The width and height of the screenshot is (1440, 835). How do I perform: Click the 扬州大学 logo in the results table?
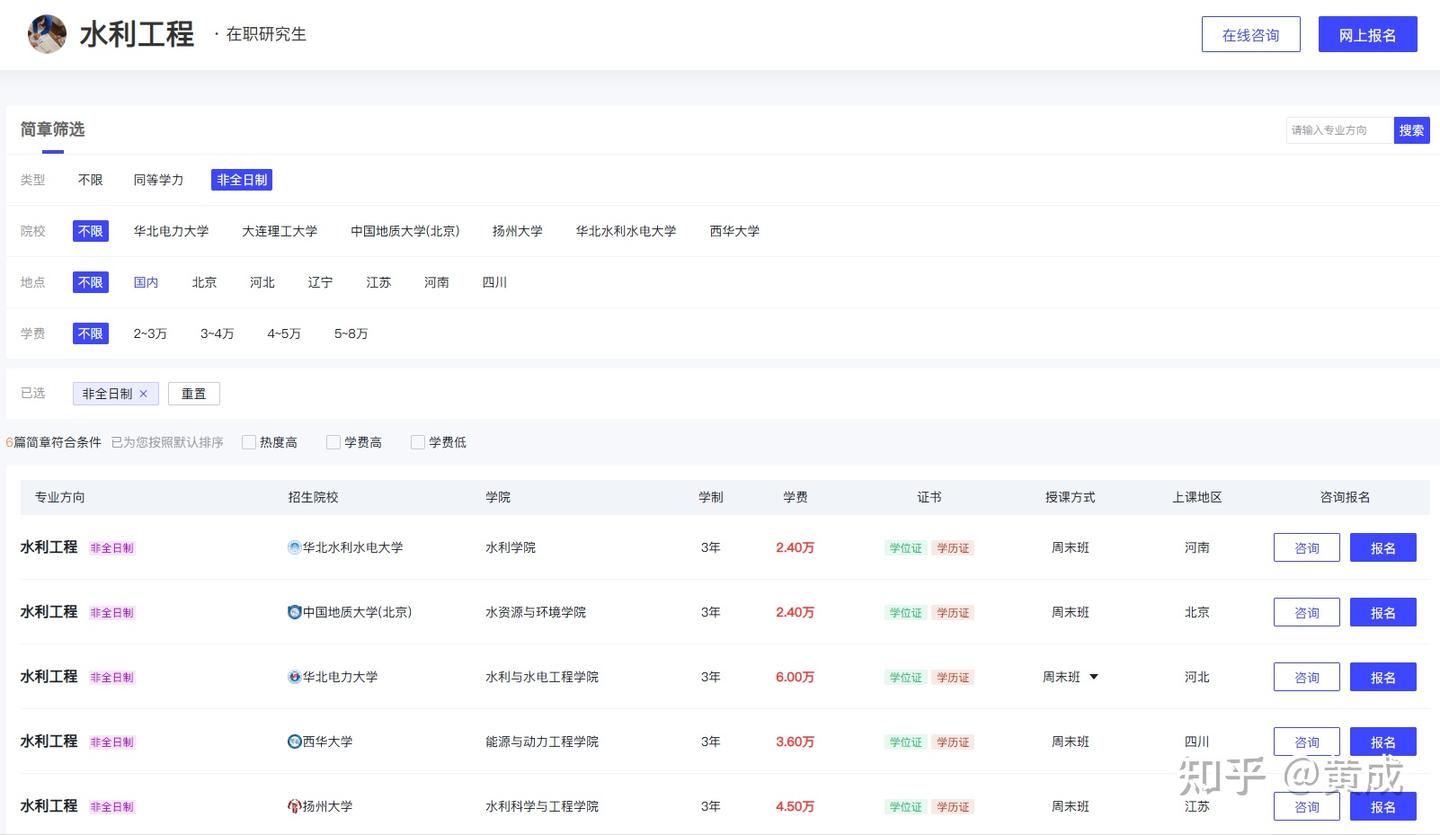(294, 806)
